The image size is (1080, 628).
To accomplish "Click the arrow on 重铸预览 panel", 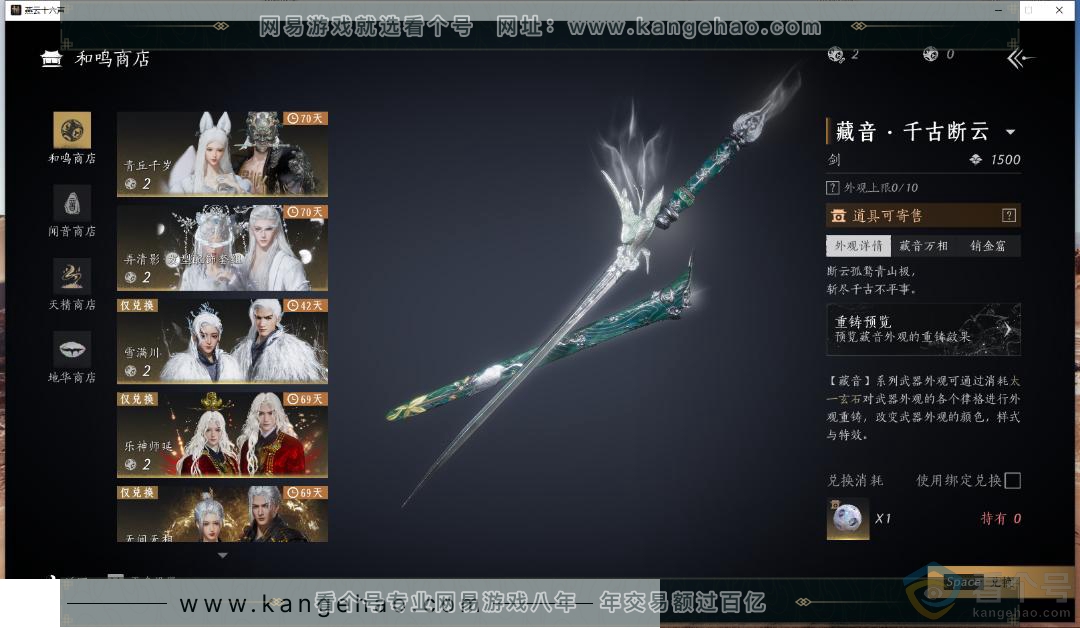I will [1008, 329].
